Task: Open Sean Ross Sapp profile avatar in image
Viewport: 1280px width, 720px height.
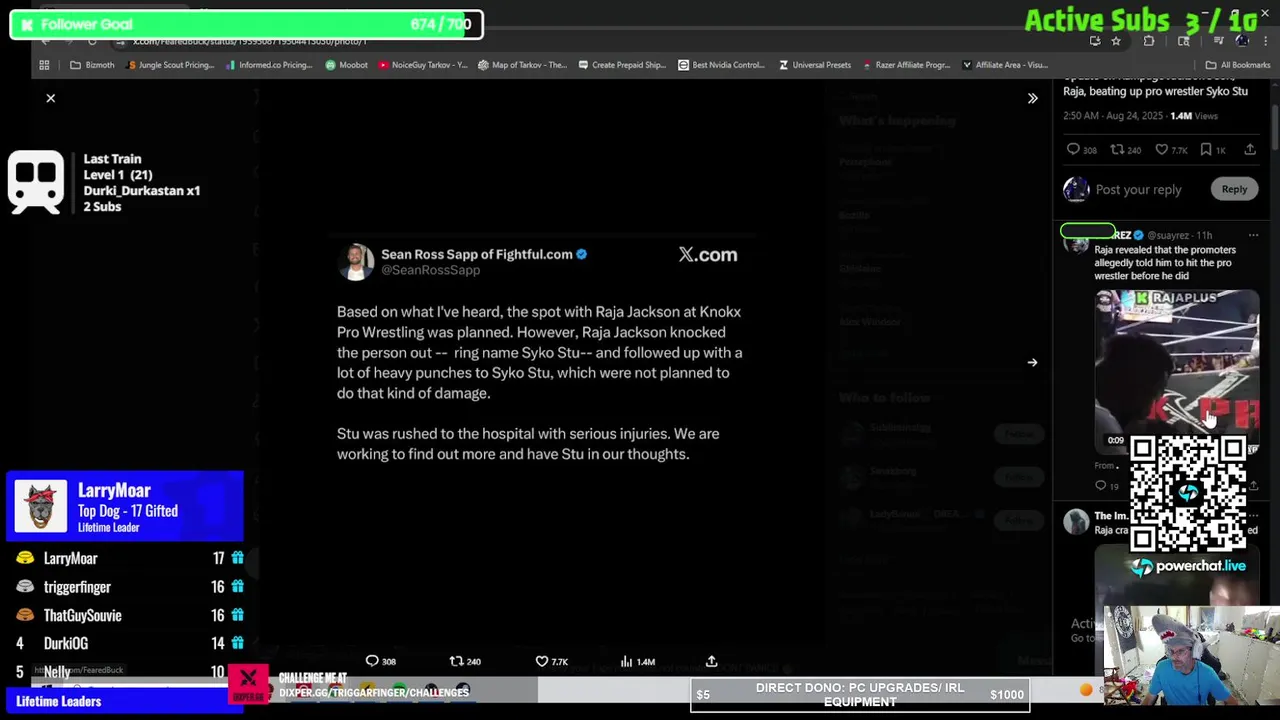Action: click(x=355, y=262)
